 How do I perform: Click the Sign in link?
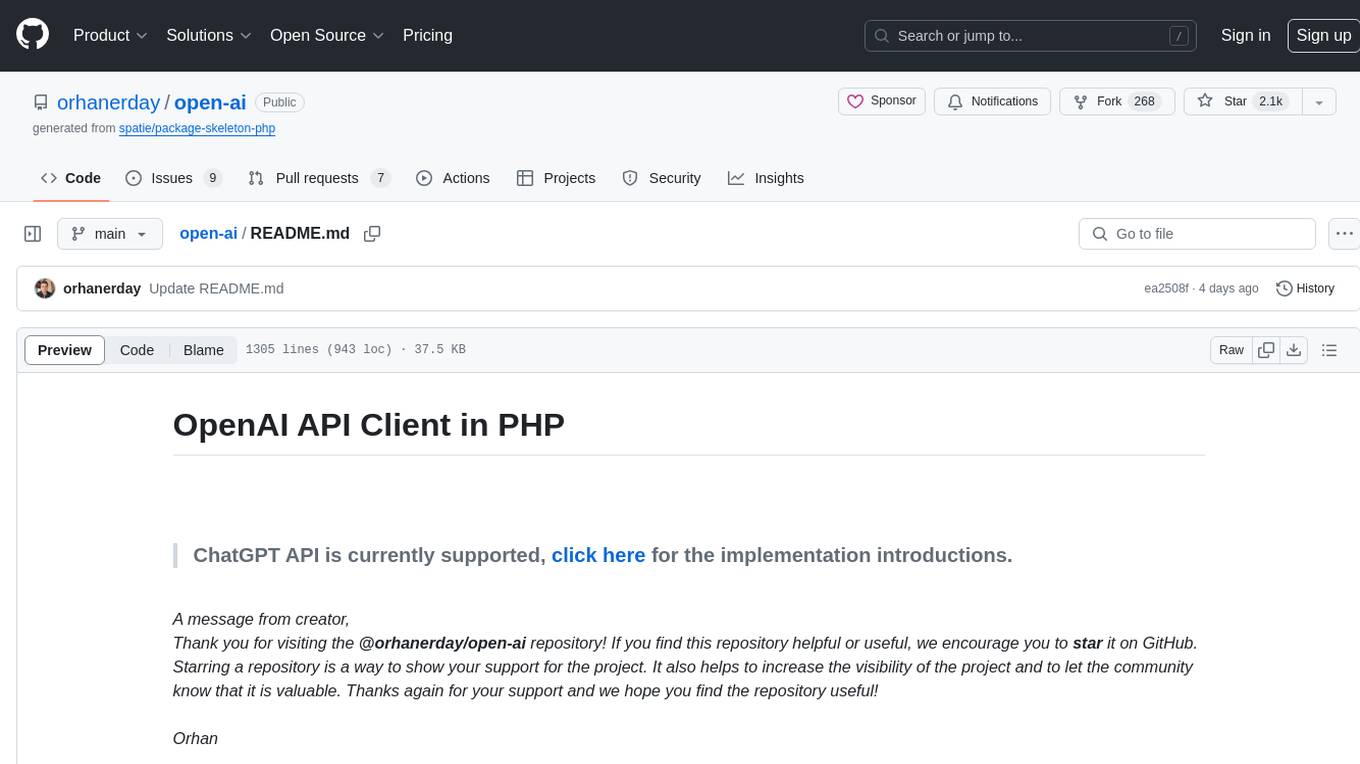tap(1245, 35)
